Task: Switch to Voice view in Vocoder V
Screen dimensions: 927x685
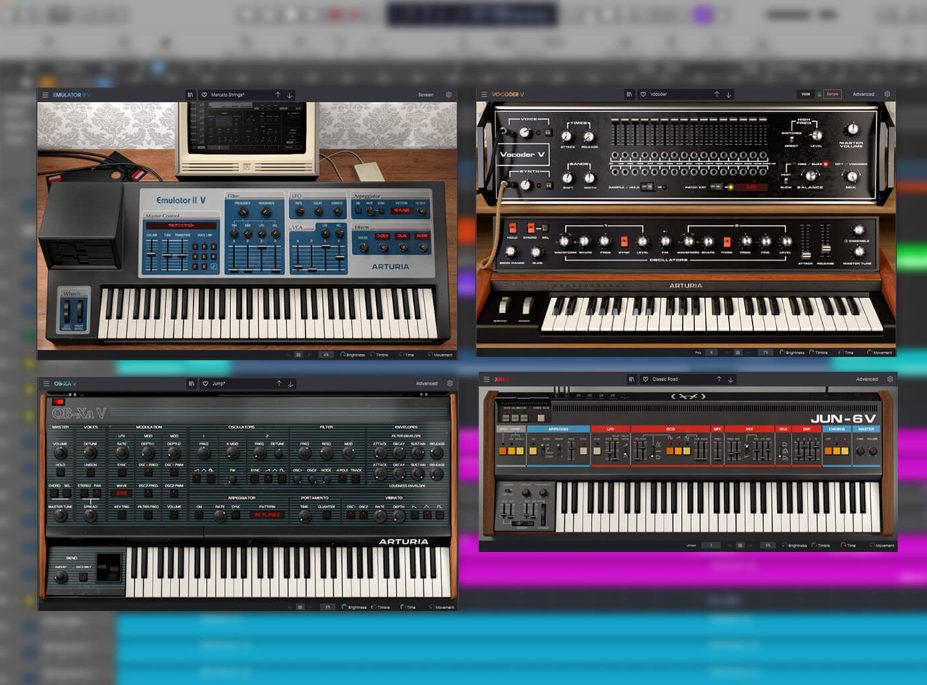Action: [x=806, y=94]
